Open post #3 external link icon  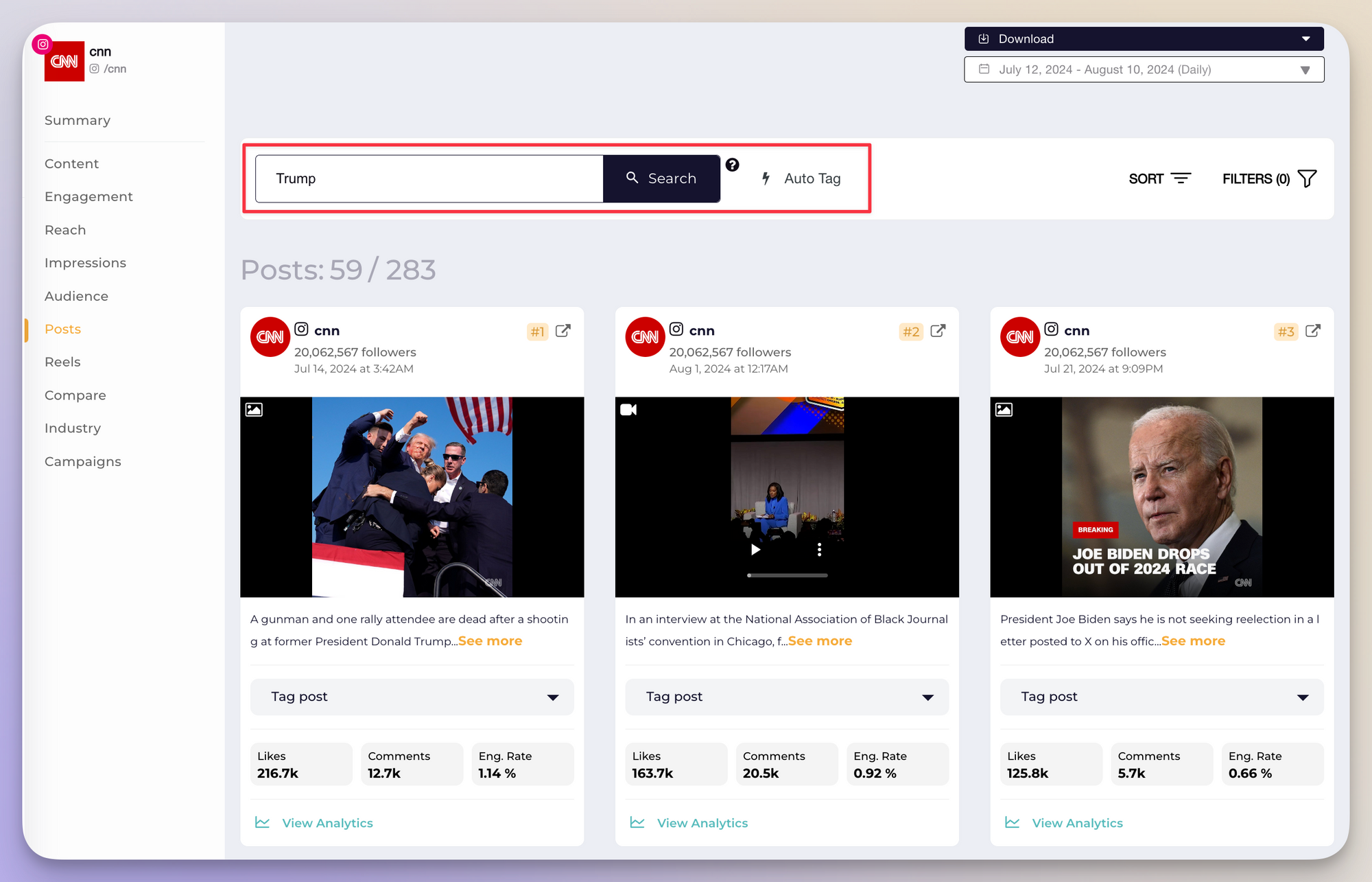pos(1312,331)
